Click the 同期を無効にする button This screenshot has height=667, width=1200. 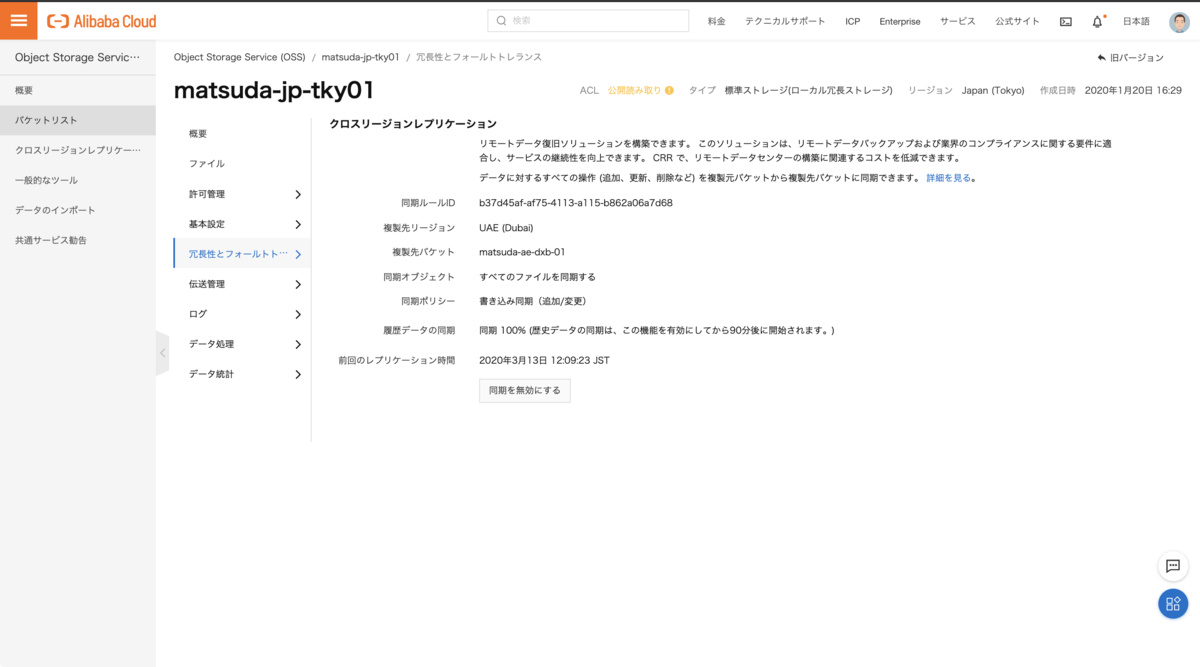point(524,390)
